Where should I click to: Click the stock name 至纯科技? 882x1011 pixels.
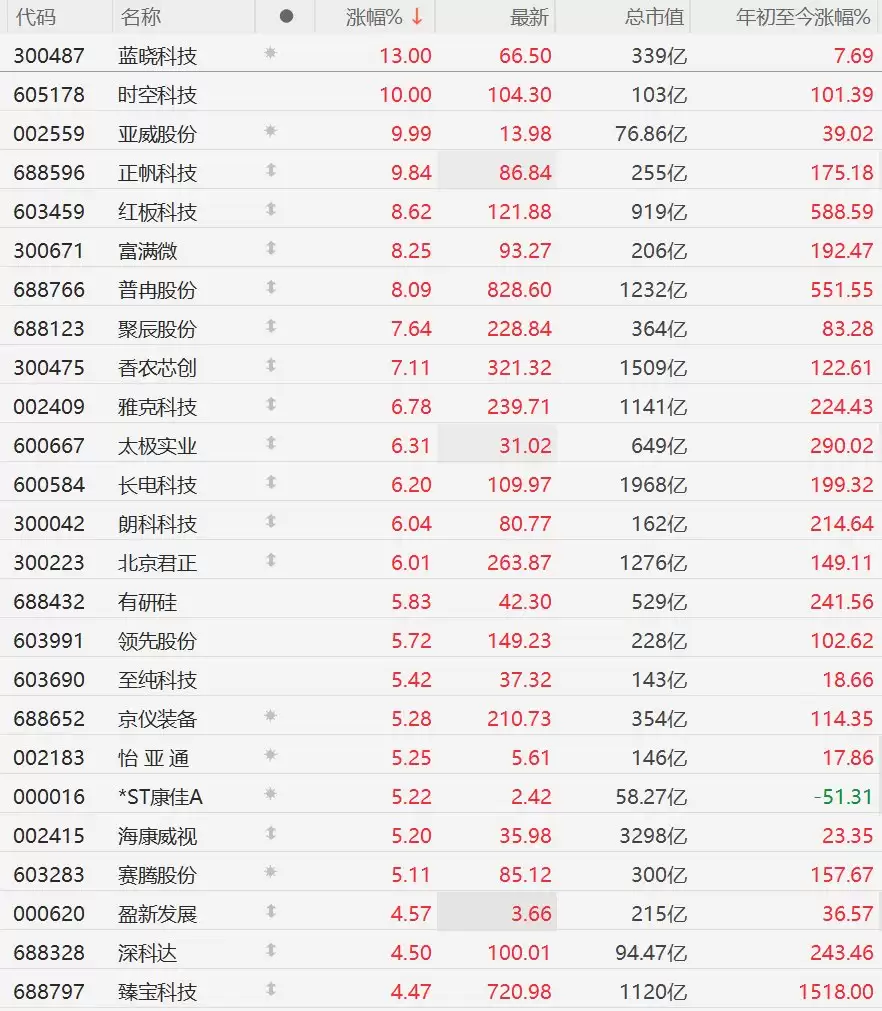pyautogui.click(x=157, y=680)
